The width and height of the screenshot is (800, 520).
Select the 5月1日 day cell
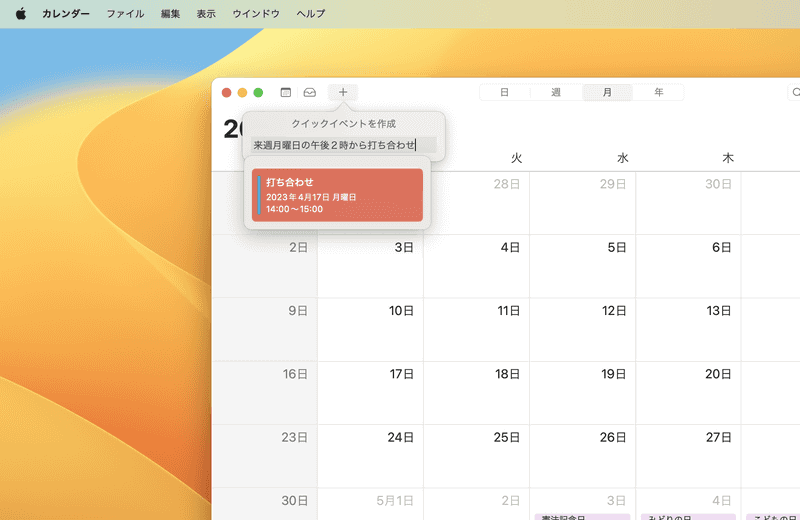(x=370, y=504)
